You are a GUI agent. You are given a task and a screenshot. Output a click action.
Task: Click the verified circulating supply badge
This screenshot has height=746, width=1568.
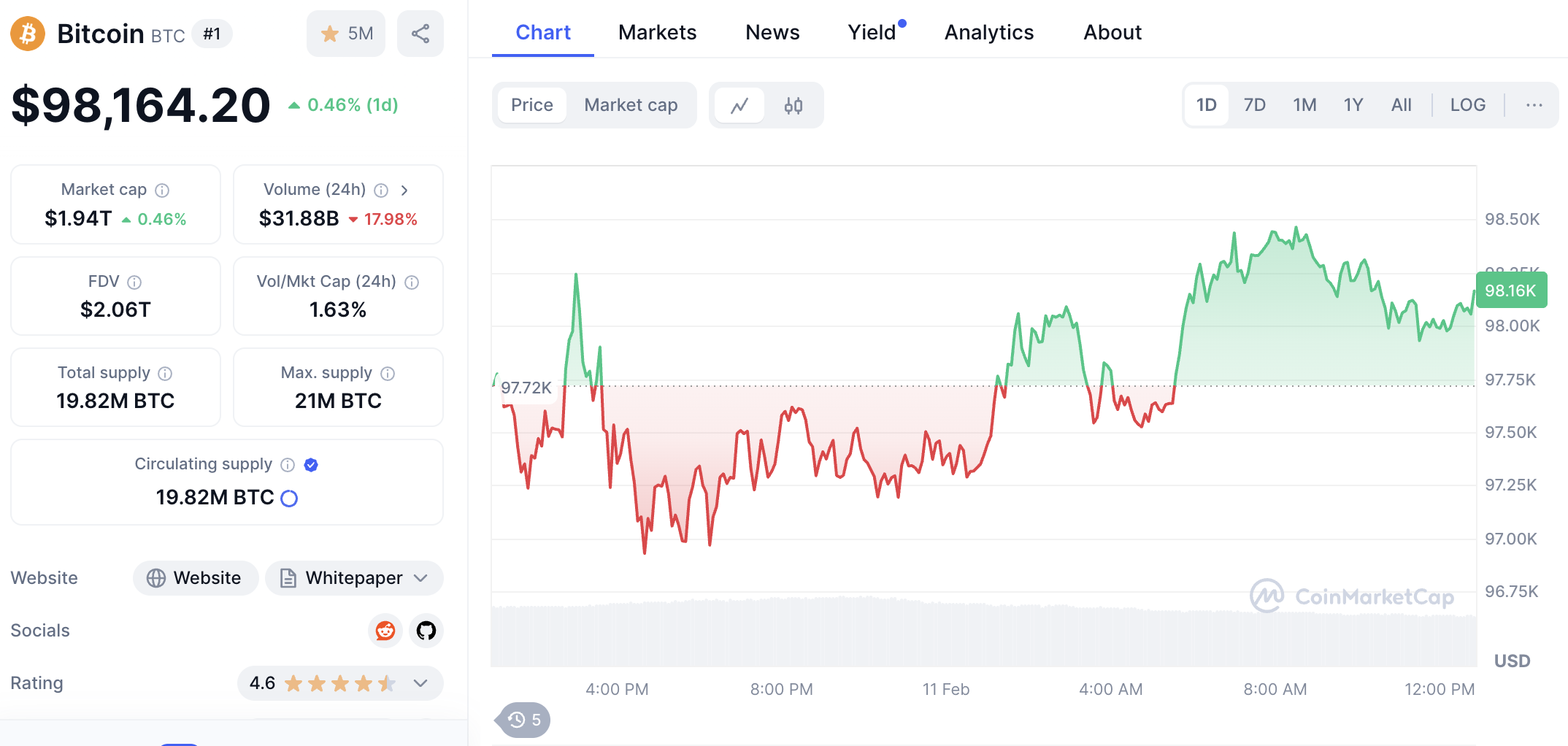[311, 465]
